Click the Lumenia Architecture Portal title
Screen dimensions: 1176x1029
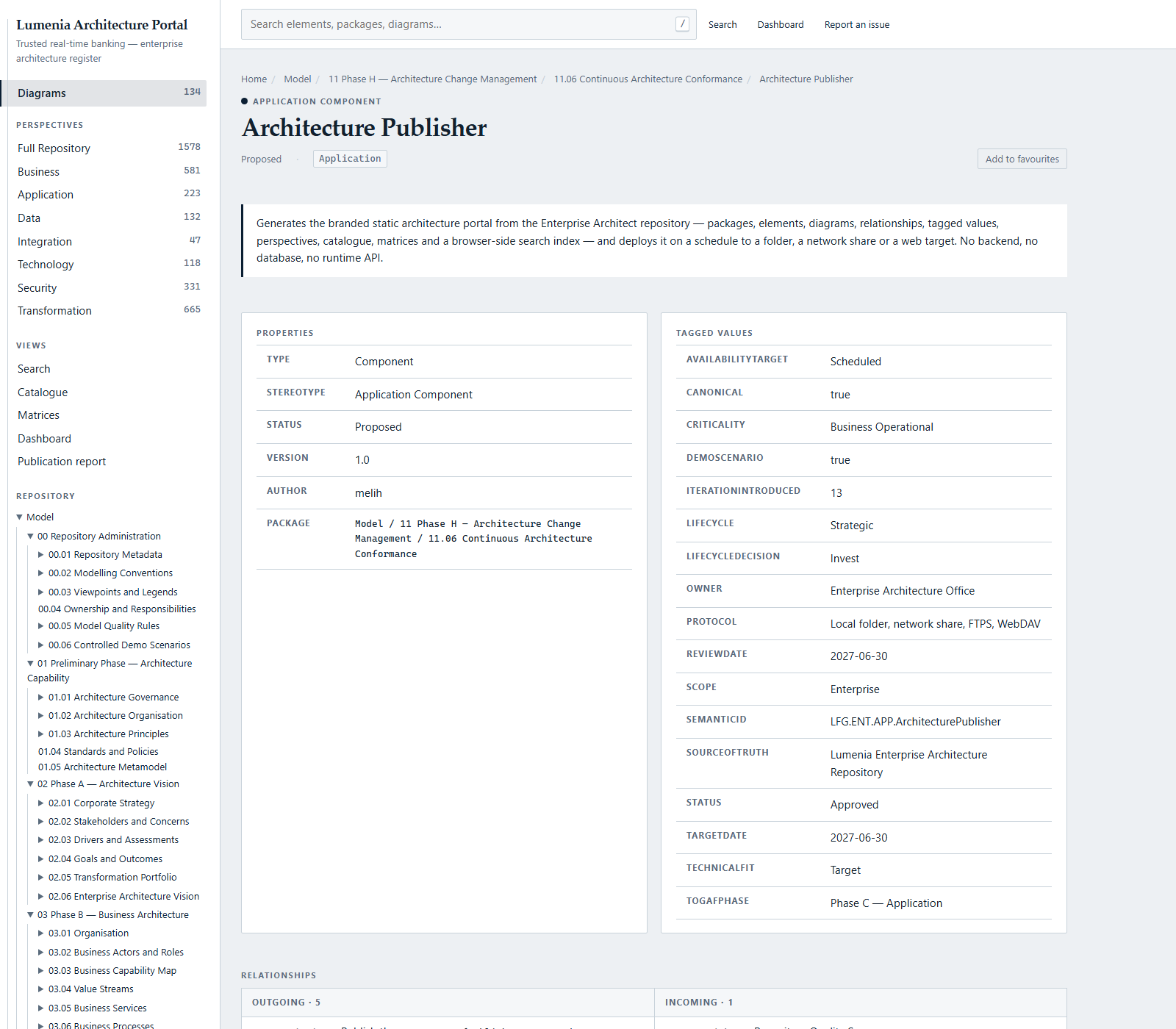coord(102,25)
